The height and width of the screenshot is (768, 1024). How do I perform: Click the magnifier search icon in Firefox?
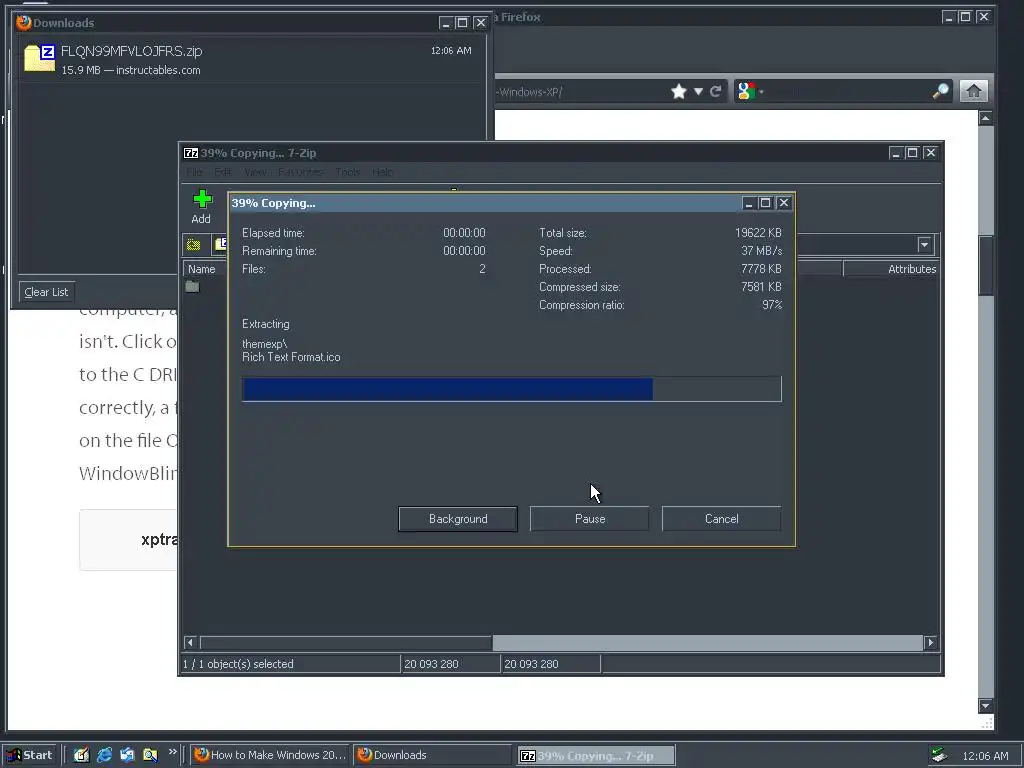click(x=940, y=91)
